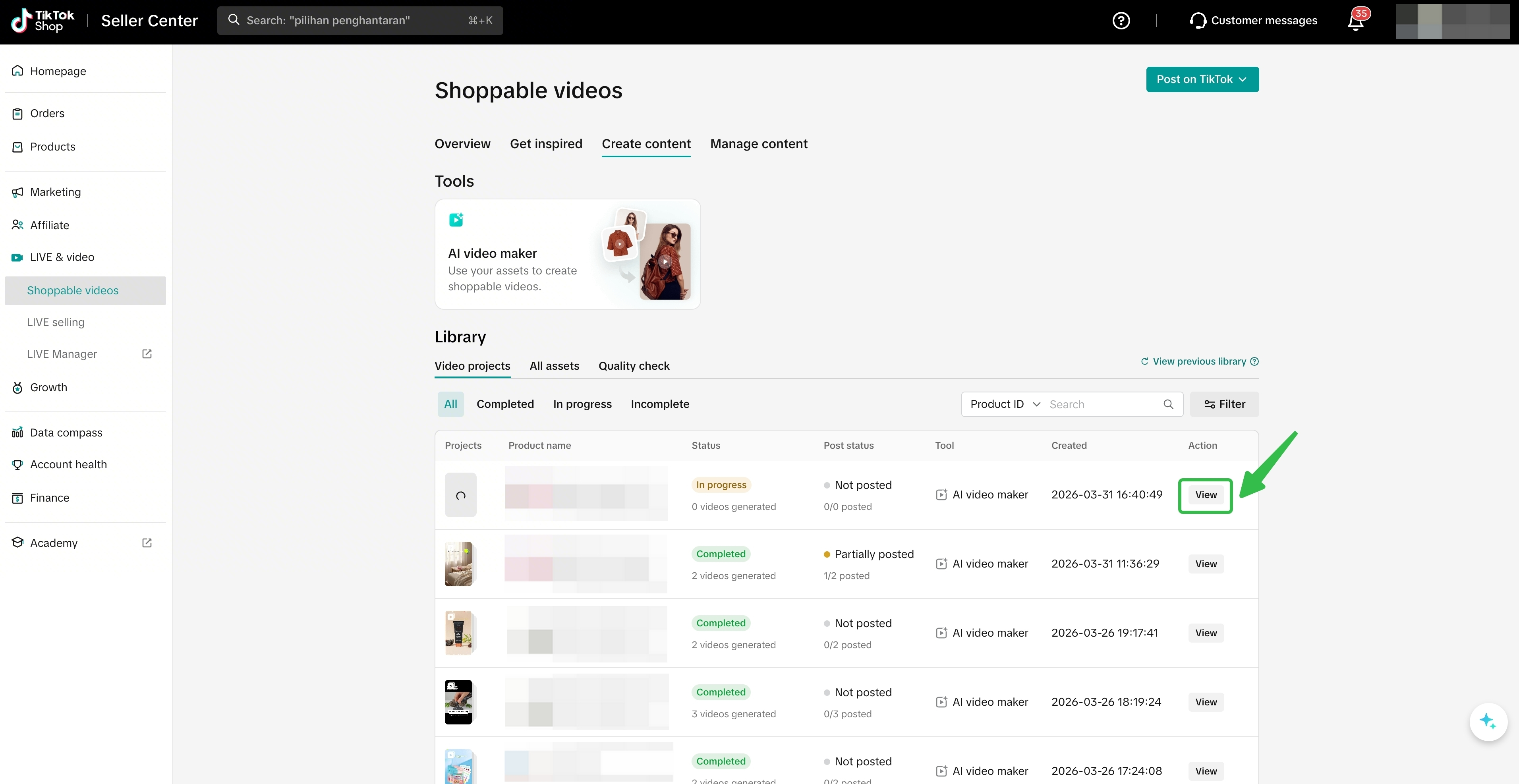This screenshot has height=784, width=1519.
Task: Click the library search magnifier icon
Action: [1168, 404]
